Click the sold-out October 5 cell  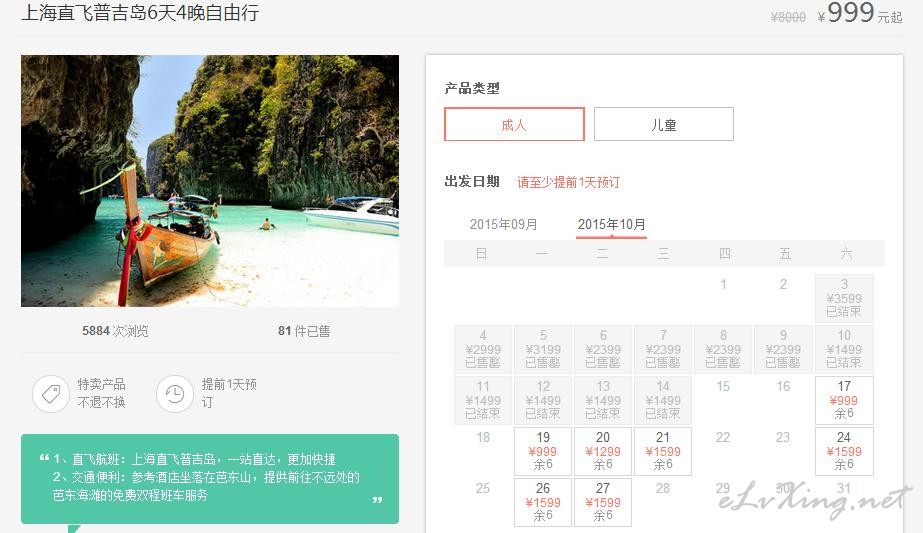tap(543, 349)
